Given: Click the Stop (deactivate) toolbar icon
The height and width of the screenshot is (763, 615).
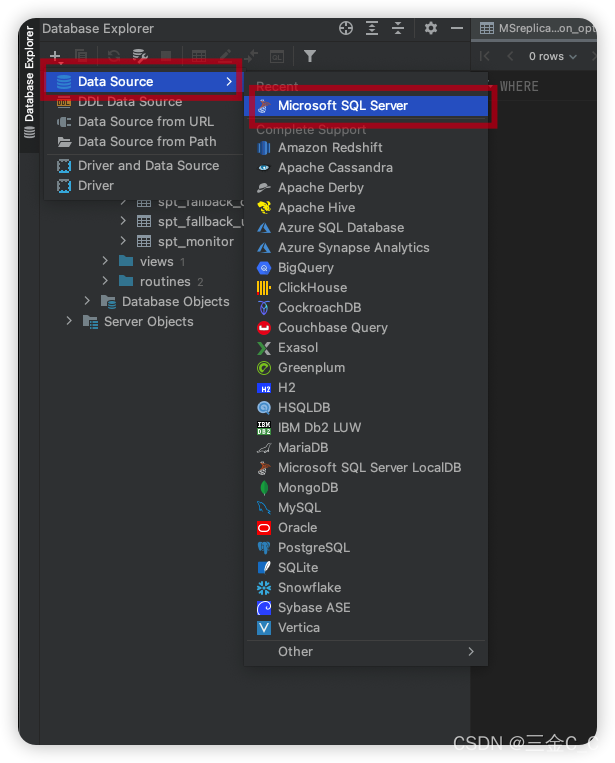Looking at the screenshot, I should click(166, 56).
